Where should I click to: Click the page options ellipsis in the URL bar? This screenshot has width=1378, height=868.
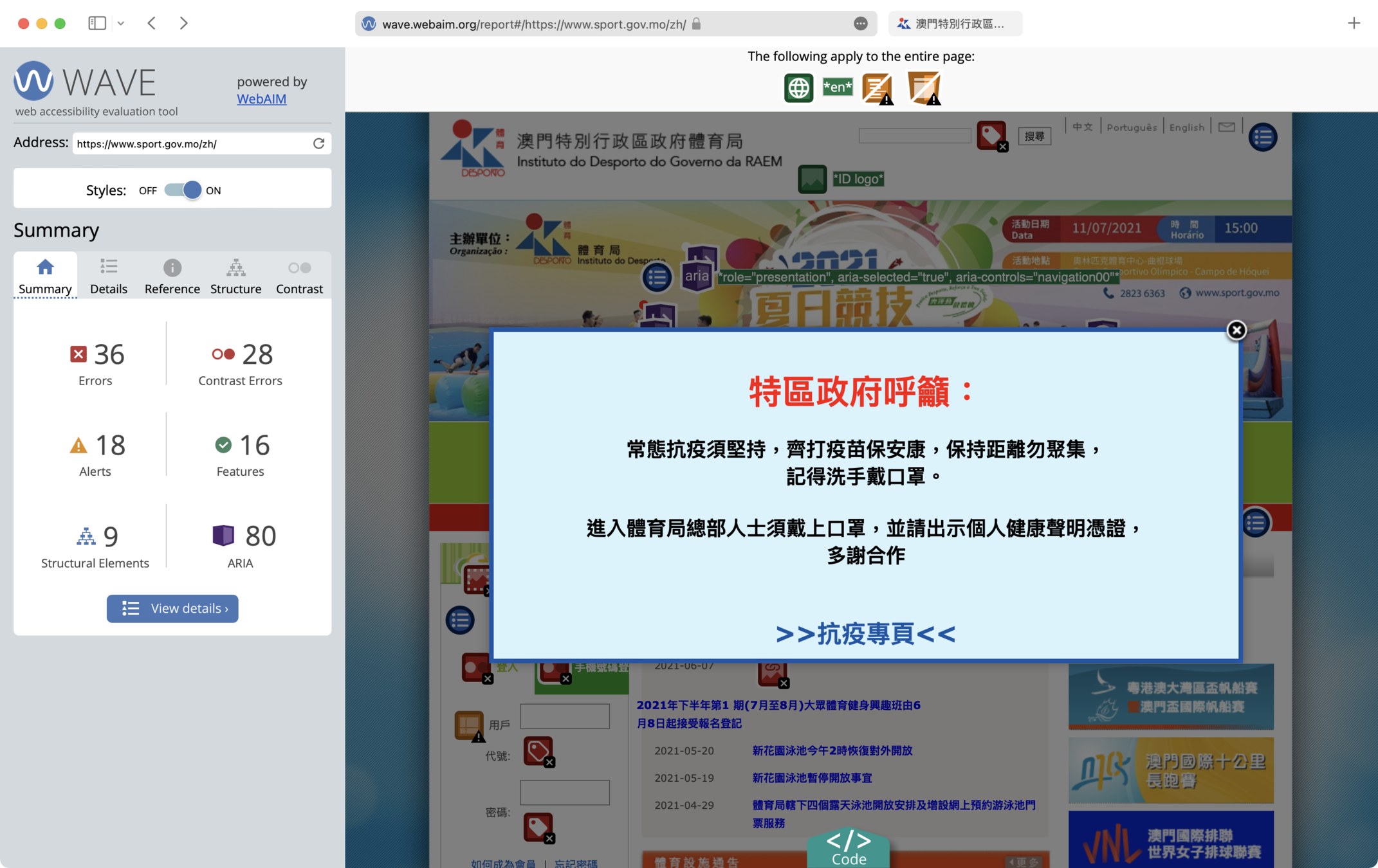point(860,24)
